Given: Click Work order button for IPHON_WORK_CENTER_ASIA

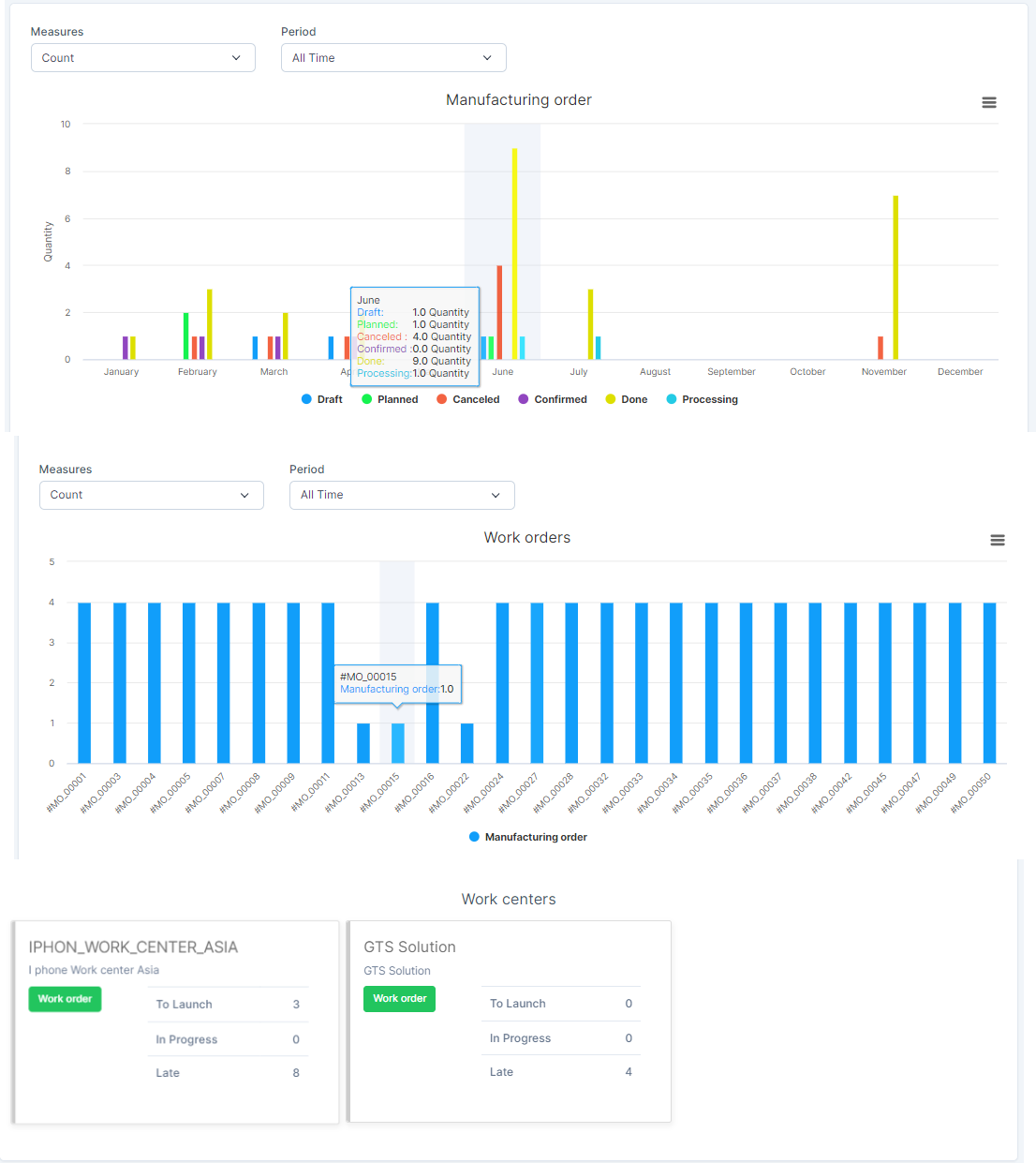Looking at the screenshot, I should pos(65,999).
